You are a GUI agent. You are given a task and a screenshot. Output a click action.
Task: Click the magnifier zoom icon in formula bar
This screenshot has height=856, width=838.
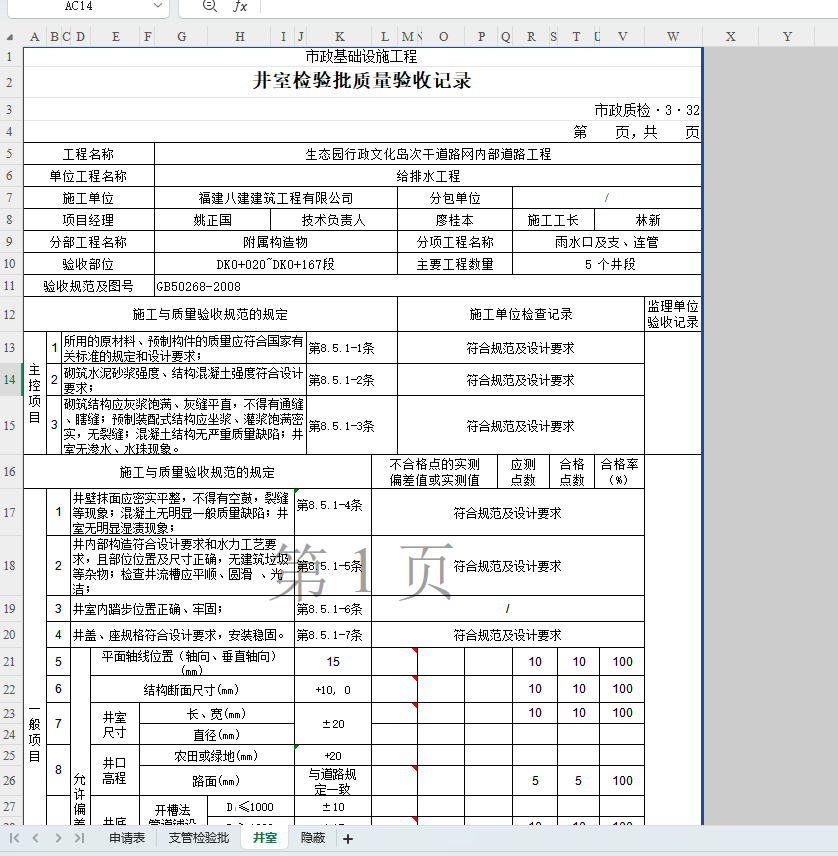tap(209, 6)
